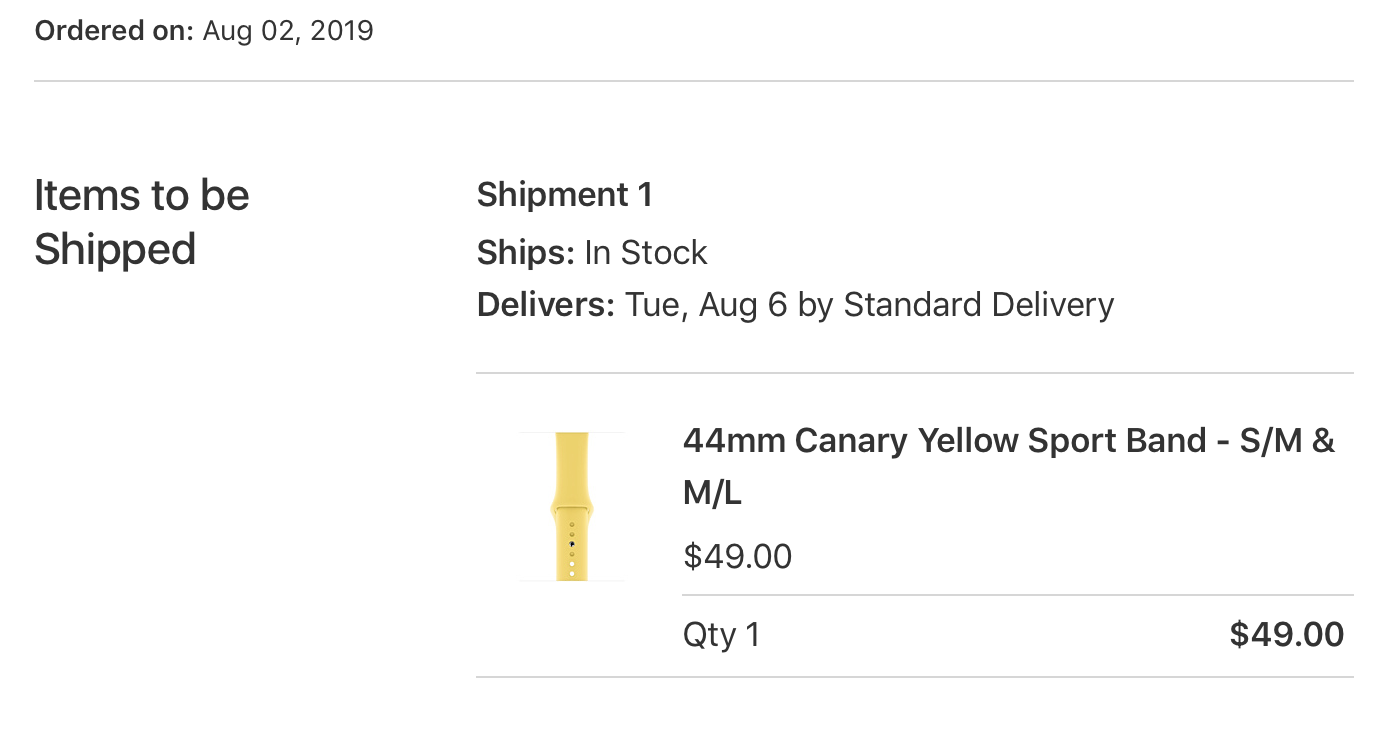Screen dimensions: 1386x730
Task: Click the Ordered on label
Action: (114, 31)
